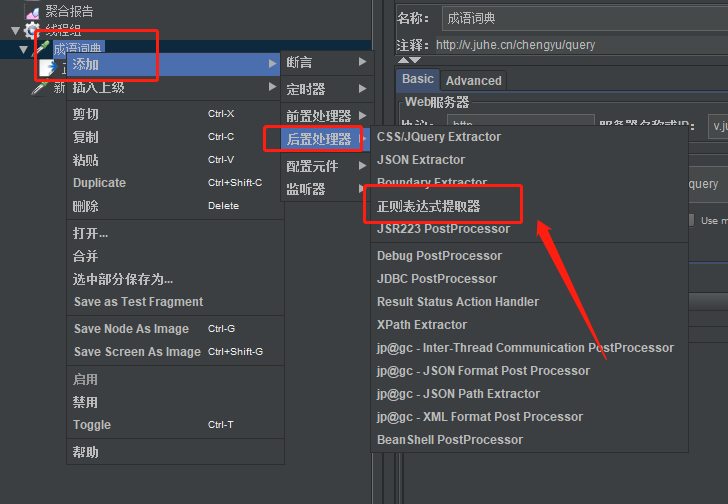Choose 粘贴 from the context menu

(176, 160)
